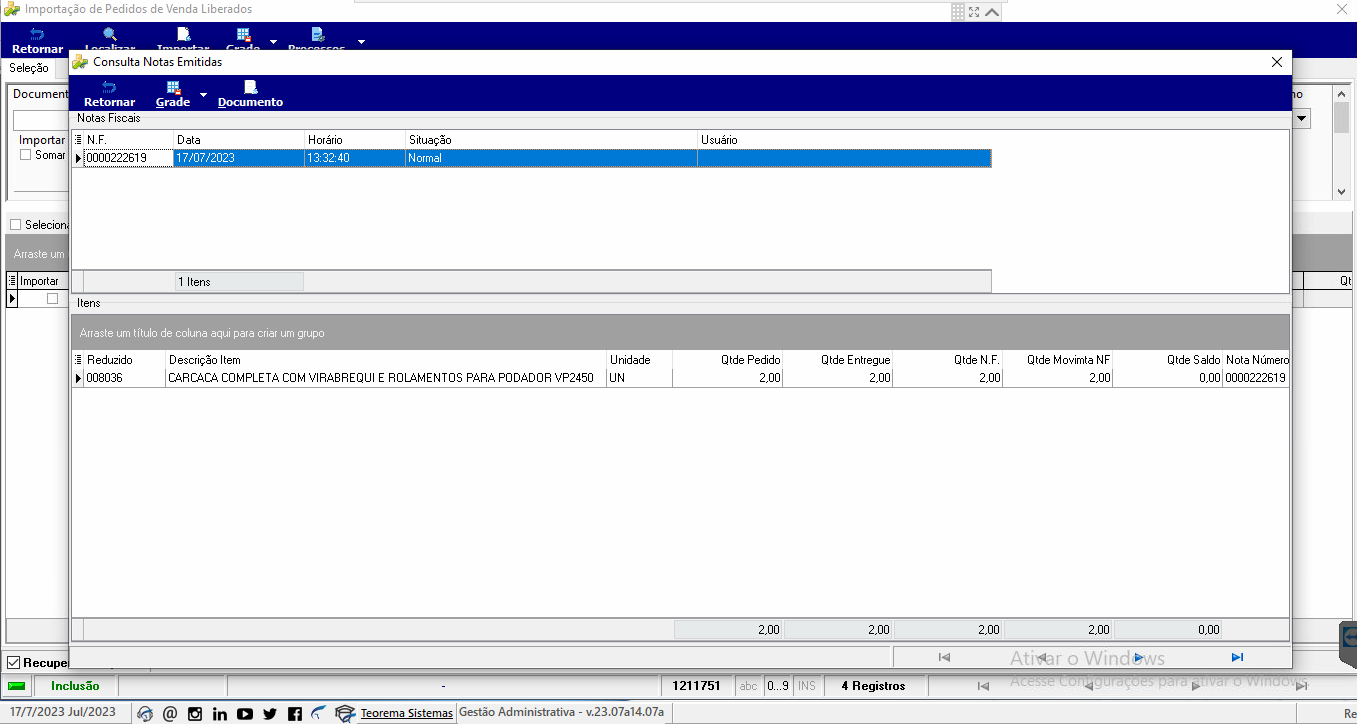Viewport: 1358px width, 728px height.
Task: Tick the Importar row checkbox in background grid
Action: (53, 298)
